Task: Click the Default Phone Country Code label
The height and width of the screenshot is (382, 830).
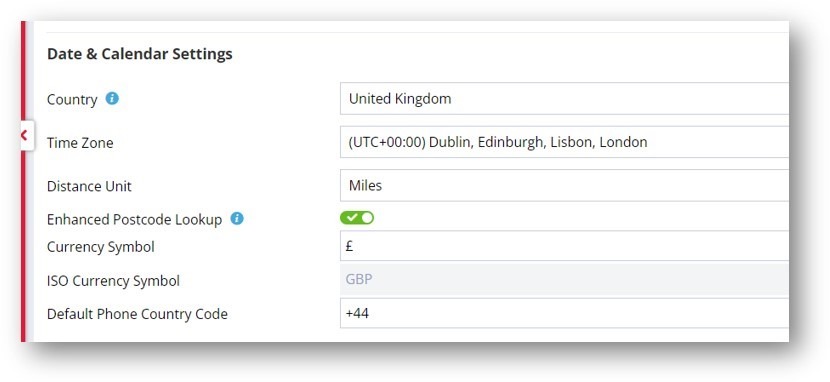Action: [137, 314]
